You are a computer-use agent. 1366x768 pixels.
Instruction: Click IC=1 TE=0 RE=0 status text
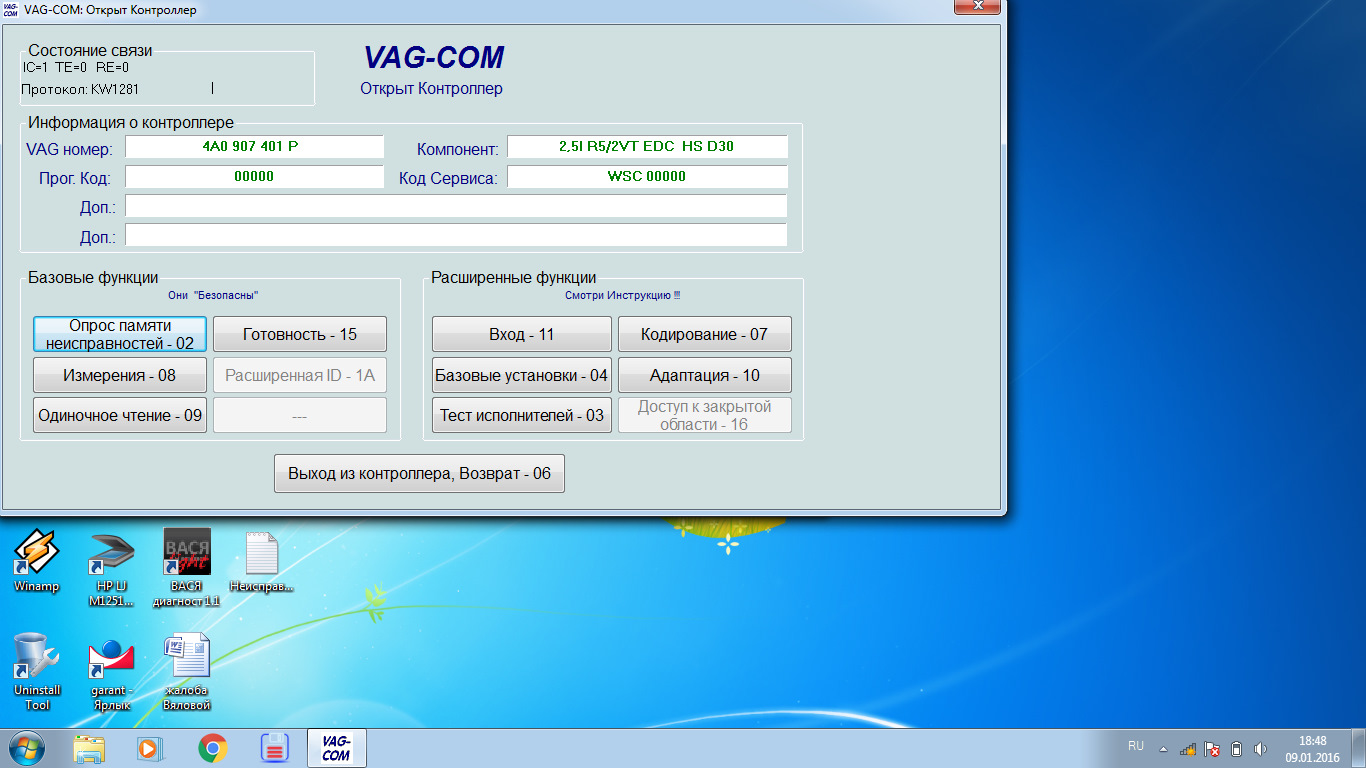point(75,68)
